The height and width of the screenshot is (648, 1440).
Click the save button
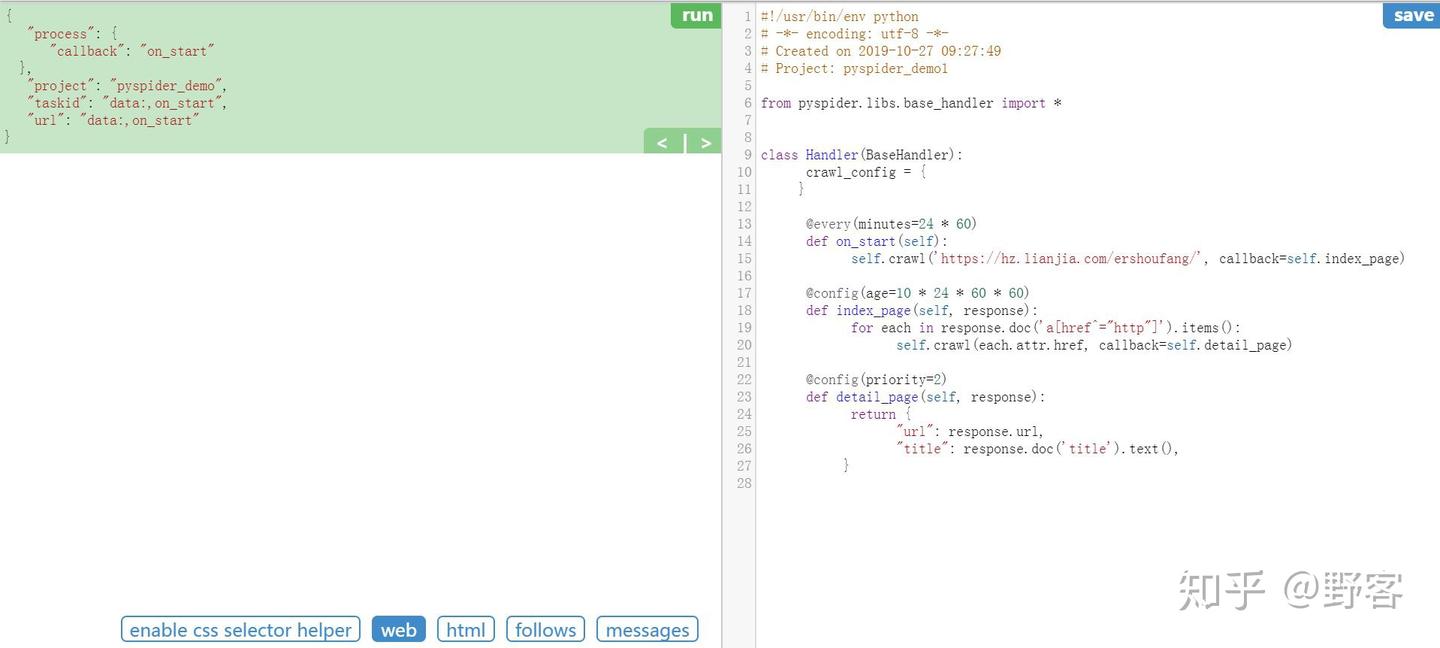pyautogui.click(x=1411, y=15)
